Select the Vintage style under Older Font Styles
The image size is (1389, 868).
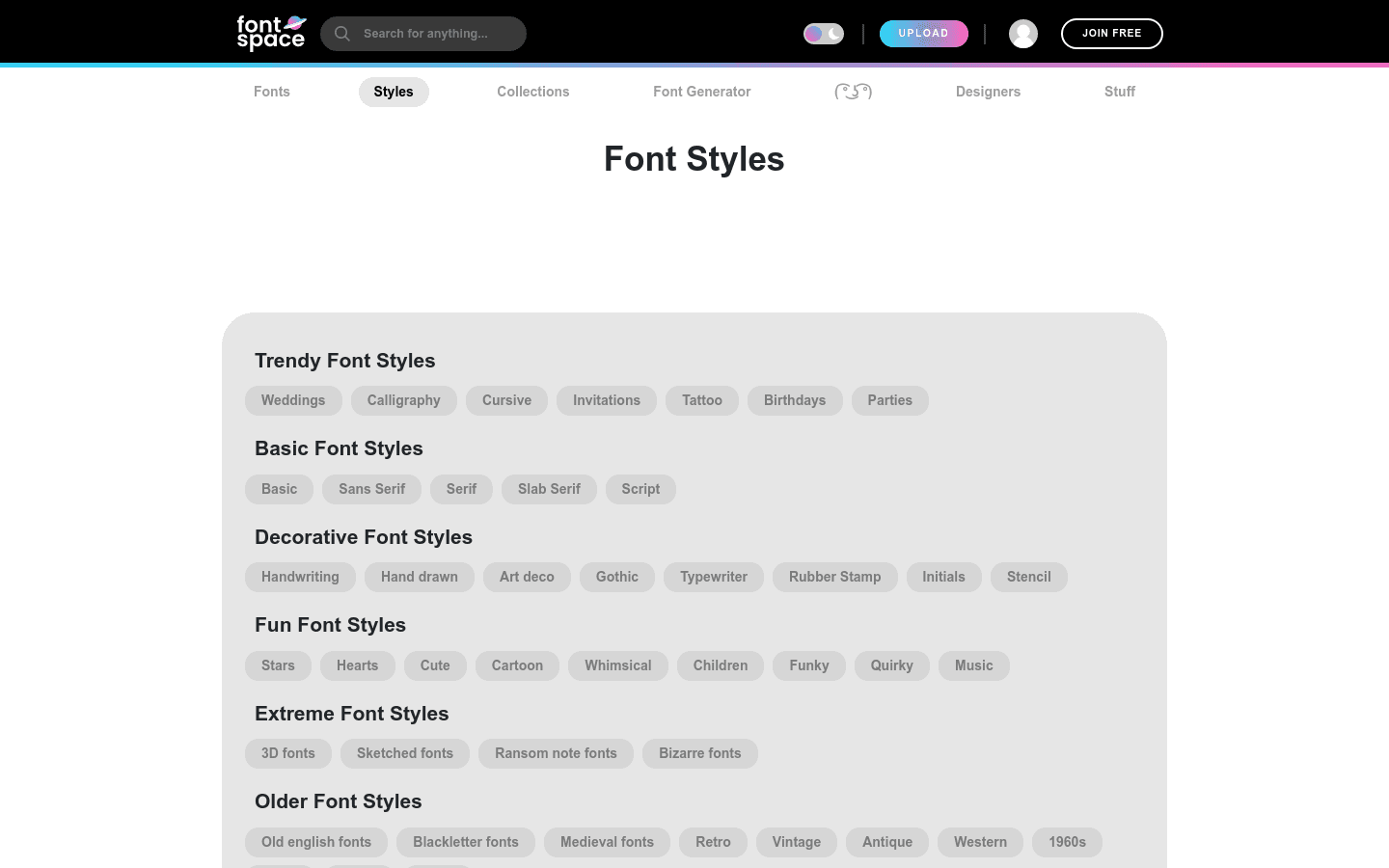(796, 842)
